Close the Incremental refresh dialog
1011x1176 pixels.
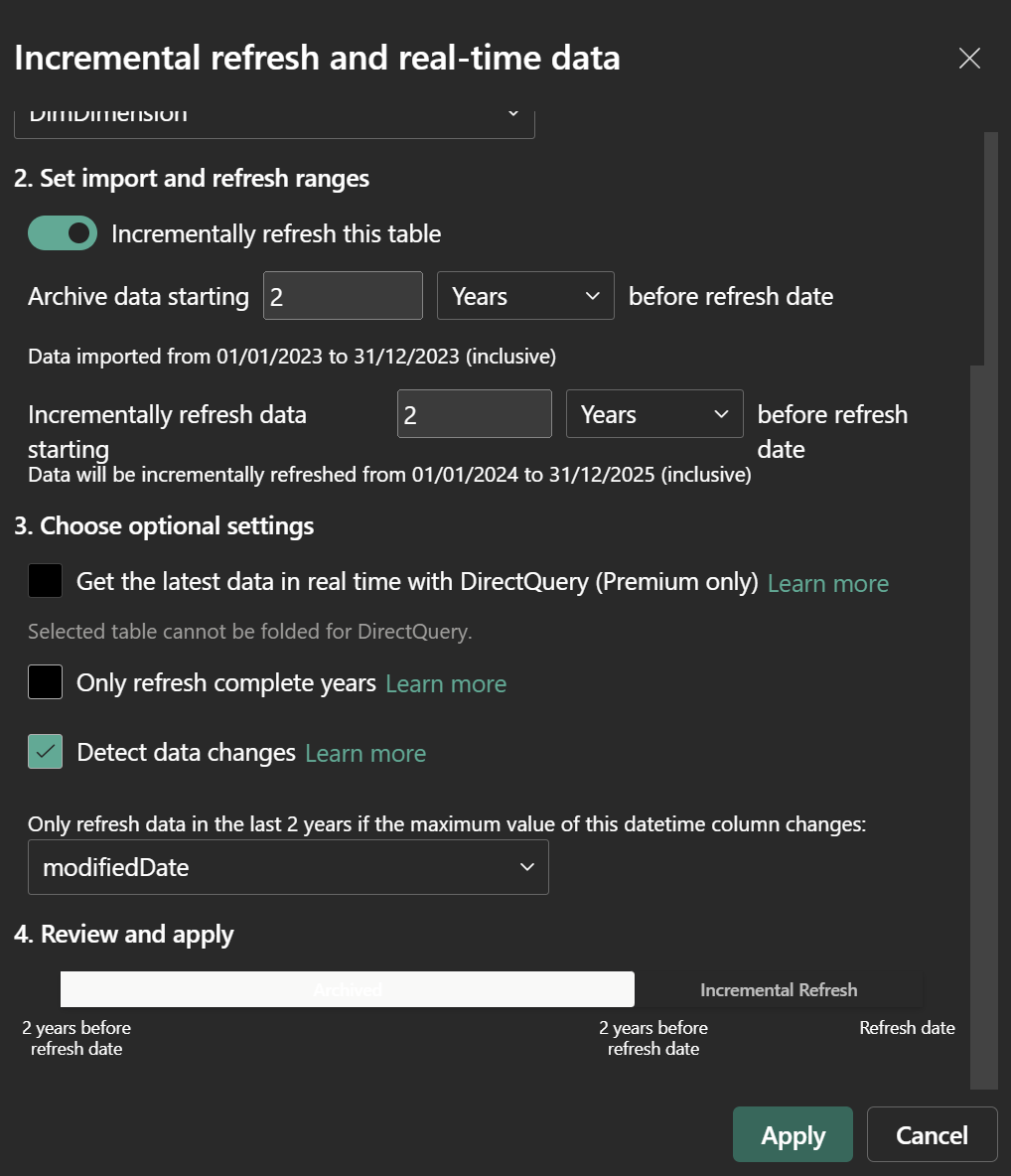click(969, 59)
